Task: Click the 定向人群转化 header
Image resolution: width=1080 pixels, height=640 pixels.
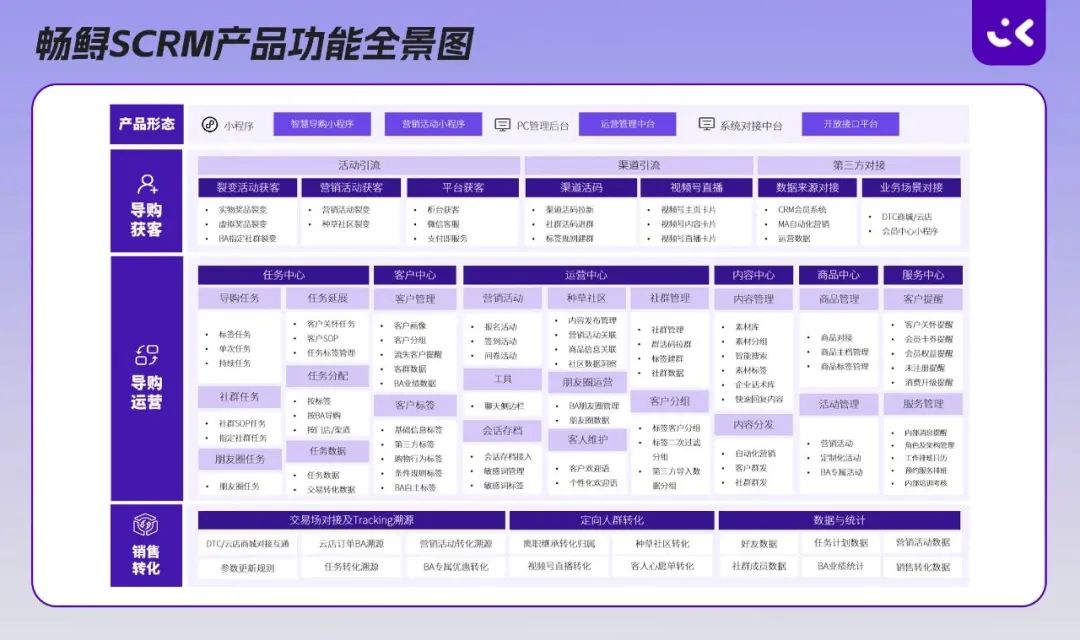Action: [x=612, y=520]
